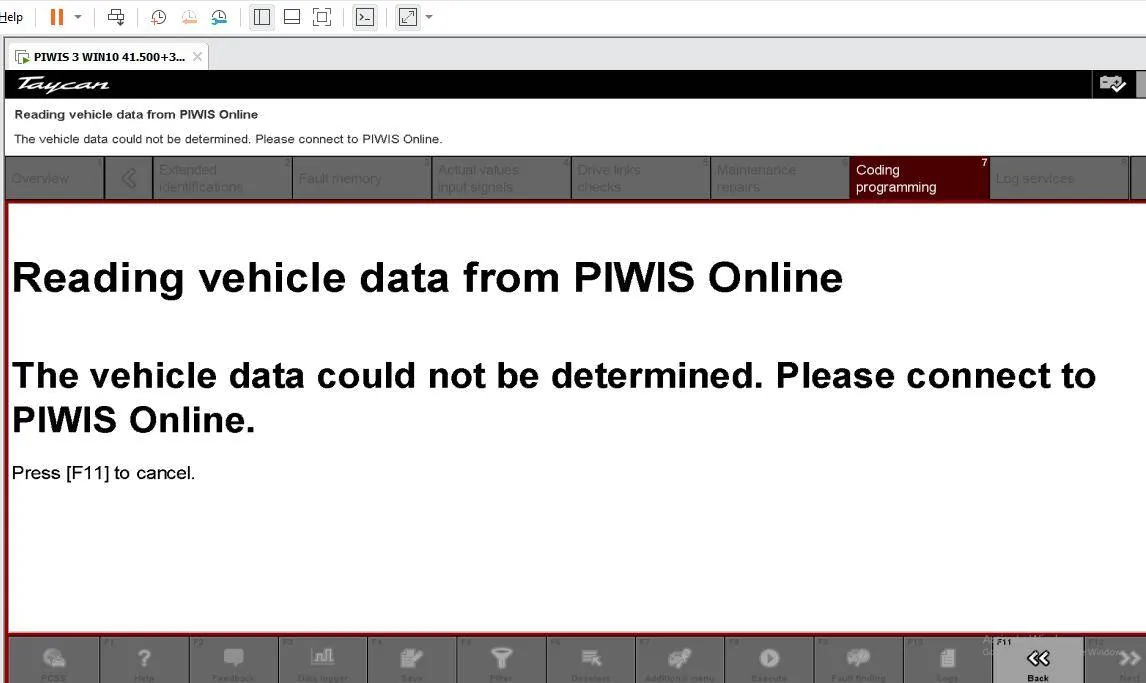Expand the stretch display options dropdown
1146x683 pixels.
[x=429, y=17]
